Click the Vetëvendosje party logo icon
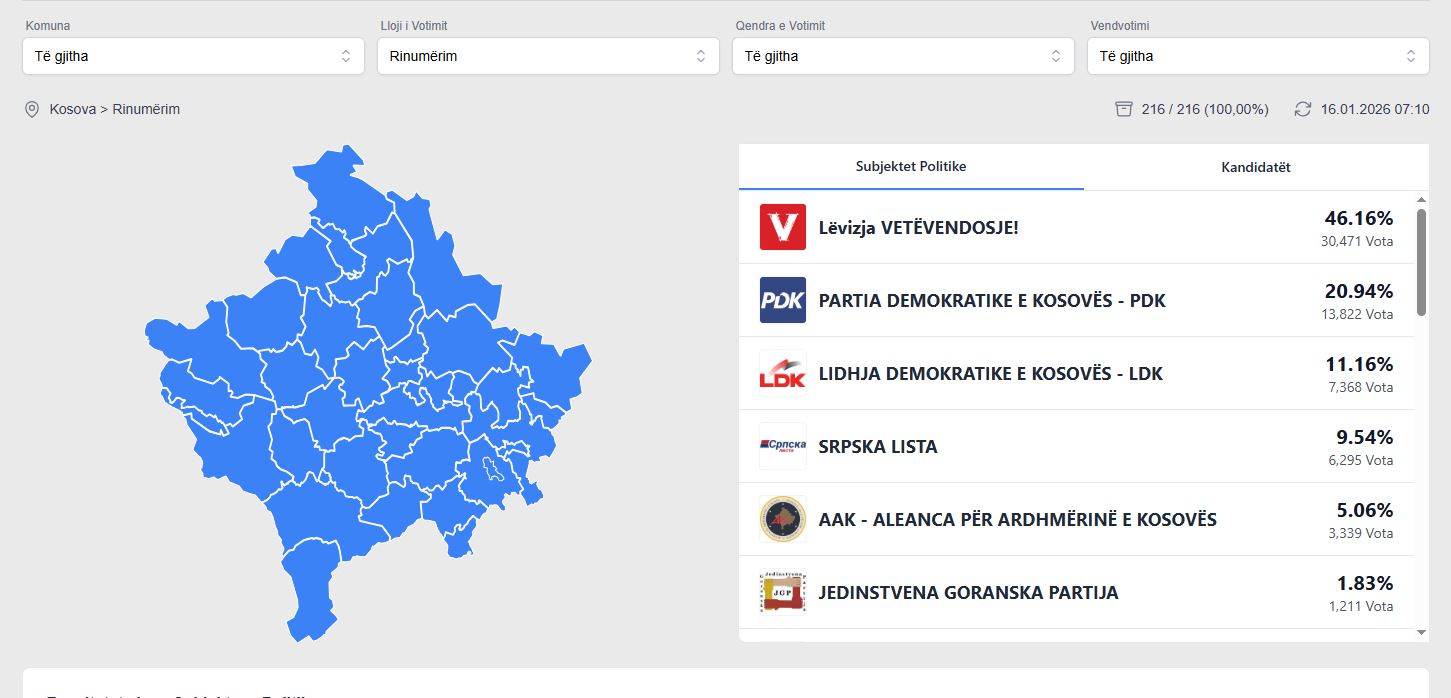Viewport: 1451px width, 698px height. pos(782,227)
